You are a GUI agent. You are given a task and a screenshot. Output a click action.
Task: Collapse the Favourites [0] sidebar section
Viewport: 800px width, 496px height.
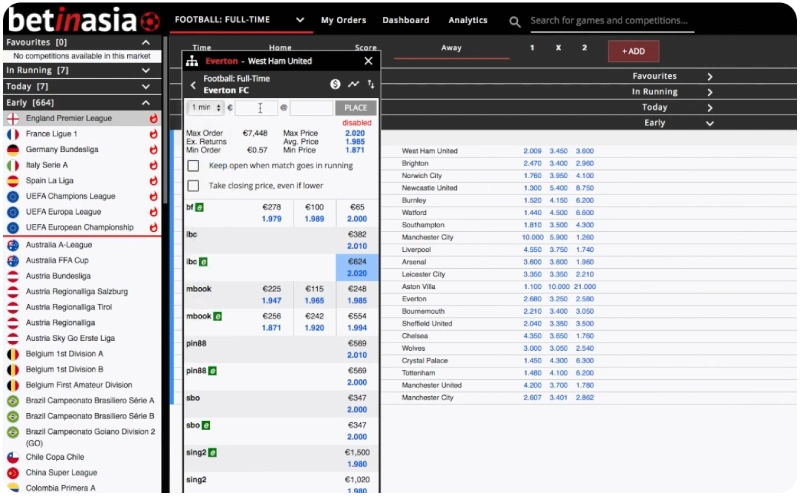(146, 42)
